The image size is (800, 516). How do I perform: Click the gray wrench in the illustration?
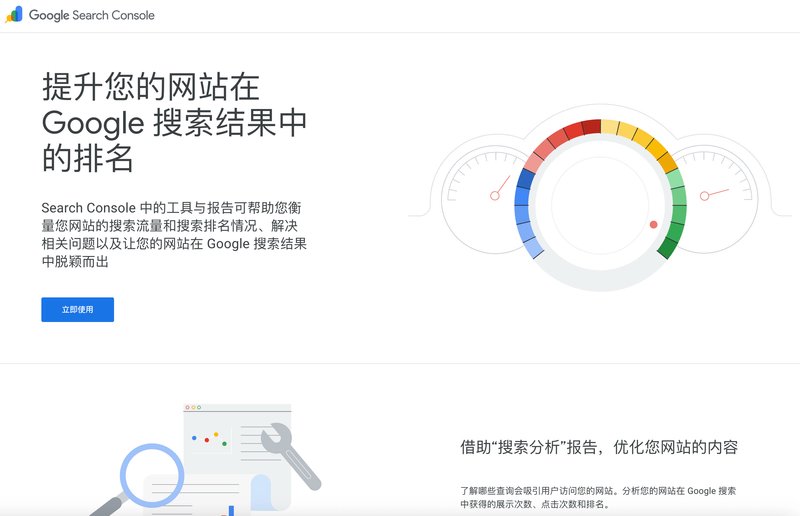click(x=291, y=455)
